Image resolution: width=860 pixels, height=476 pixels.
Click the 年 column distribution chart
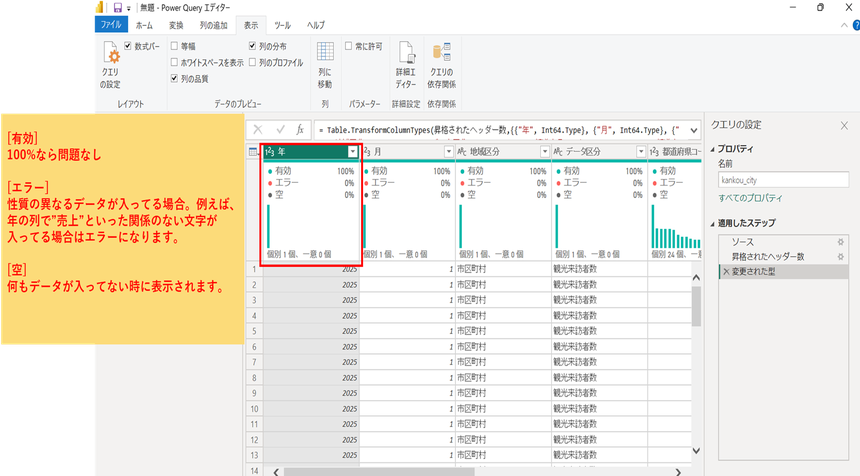[x=311, y=226]
